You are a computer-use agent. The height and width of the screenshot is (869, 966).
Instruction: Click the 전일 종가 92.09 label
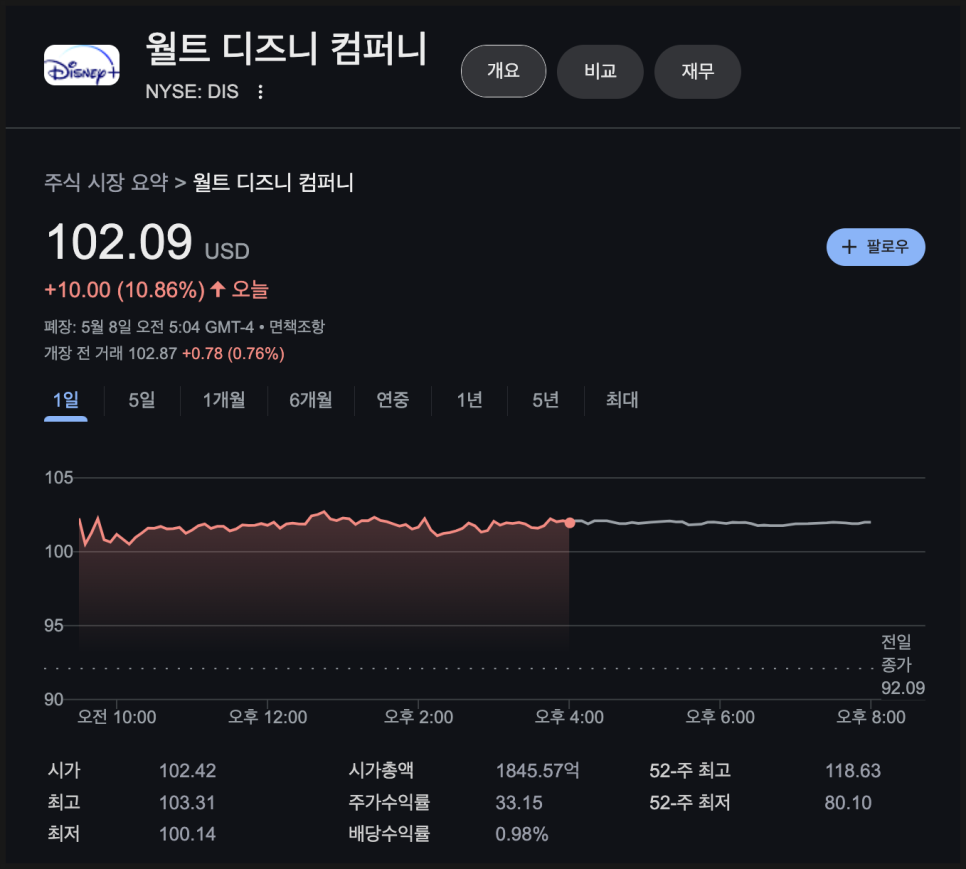pos(903,665)
